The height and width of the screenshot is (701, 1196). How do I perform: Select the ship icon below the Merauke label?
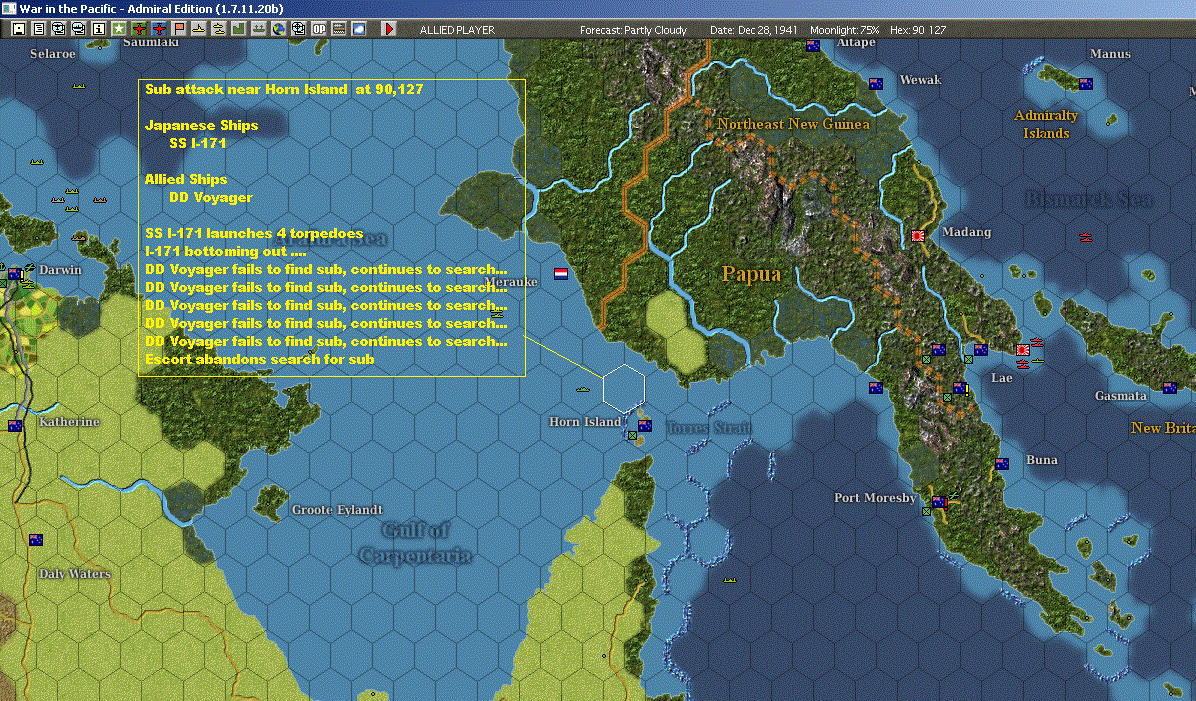[497, 313]
